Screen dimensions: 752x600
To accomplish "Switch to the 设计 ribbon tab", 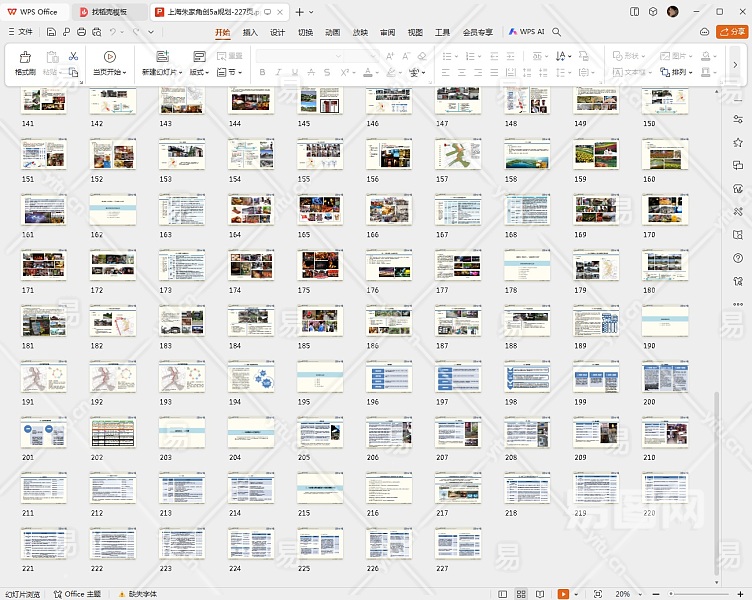I will pyautogui.click(x=277, y=32).
